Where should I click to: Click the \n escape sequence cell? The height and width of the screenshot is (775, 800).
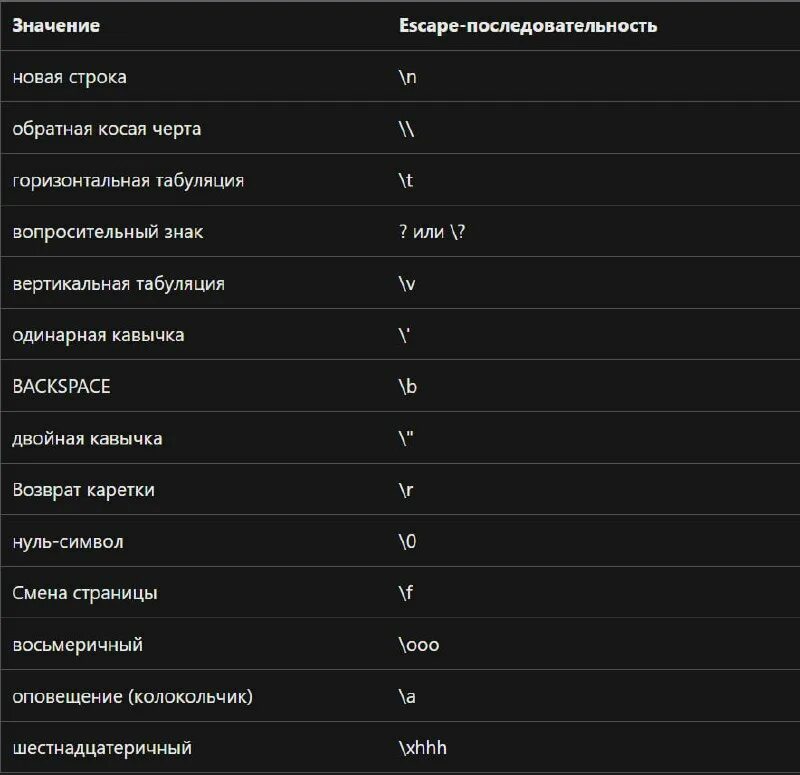coord(408,78)
